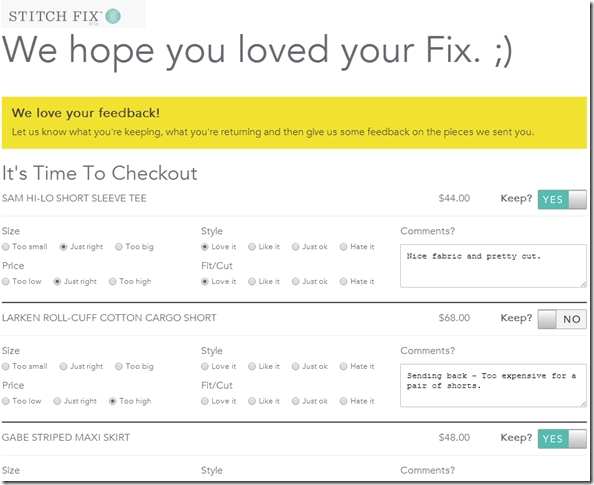Click the Stitch Fix logo icon

pos(113,16)
